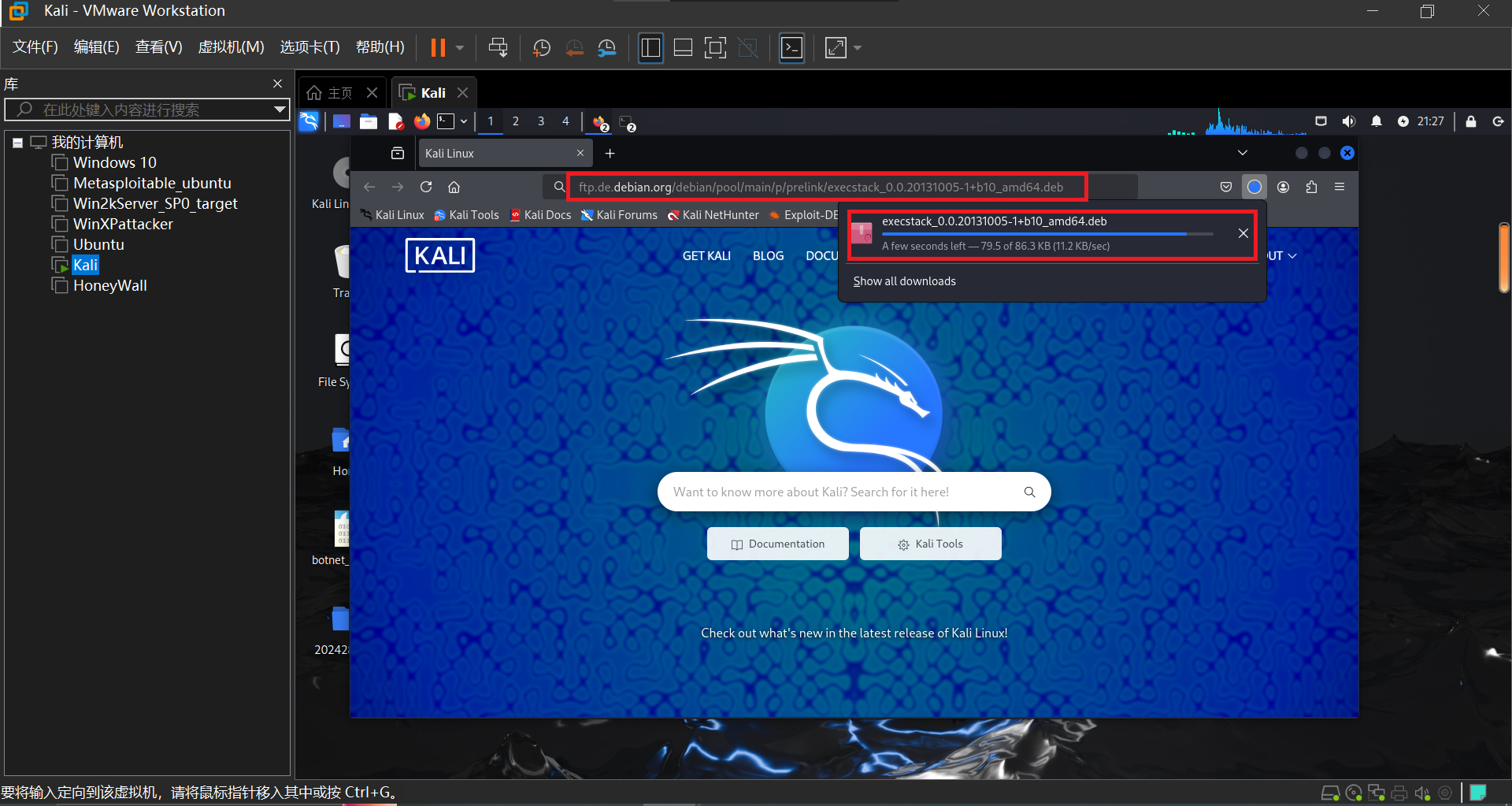Click the Documentation button on Kali page
Screen dimensions: 1512x806
(x=778, y=544)
